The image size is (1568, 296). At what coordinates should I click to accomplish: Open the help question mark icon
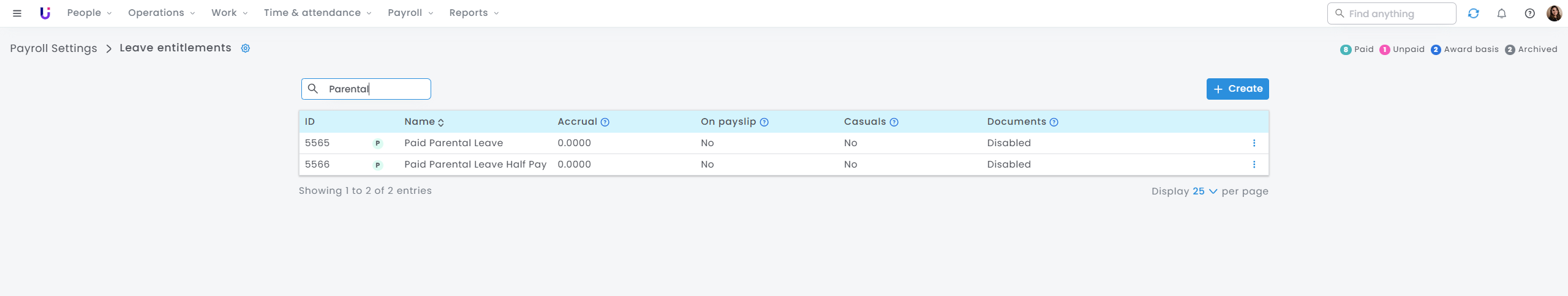point(1530,13)
